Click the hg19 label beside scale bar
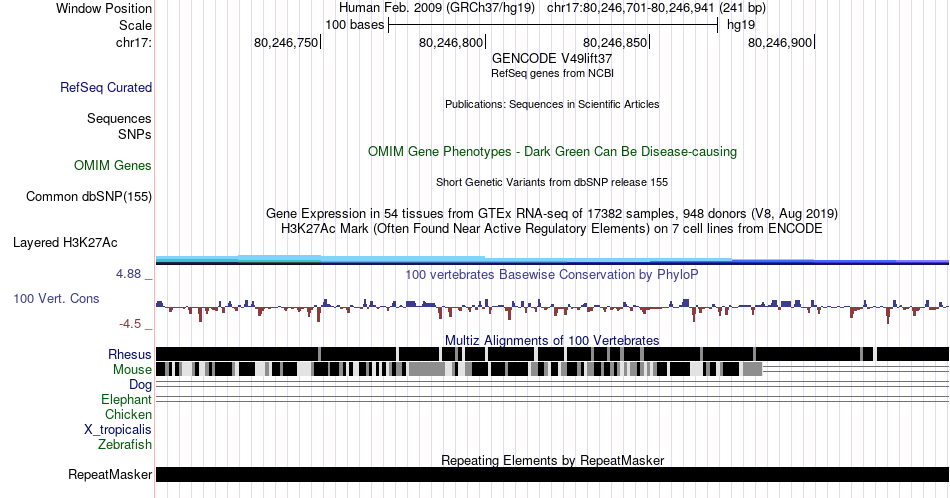 click(x=741, y=25)
